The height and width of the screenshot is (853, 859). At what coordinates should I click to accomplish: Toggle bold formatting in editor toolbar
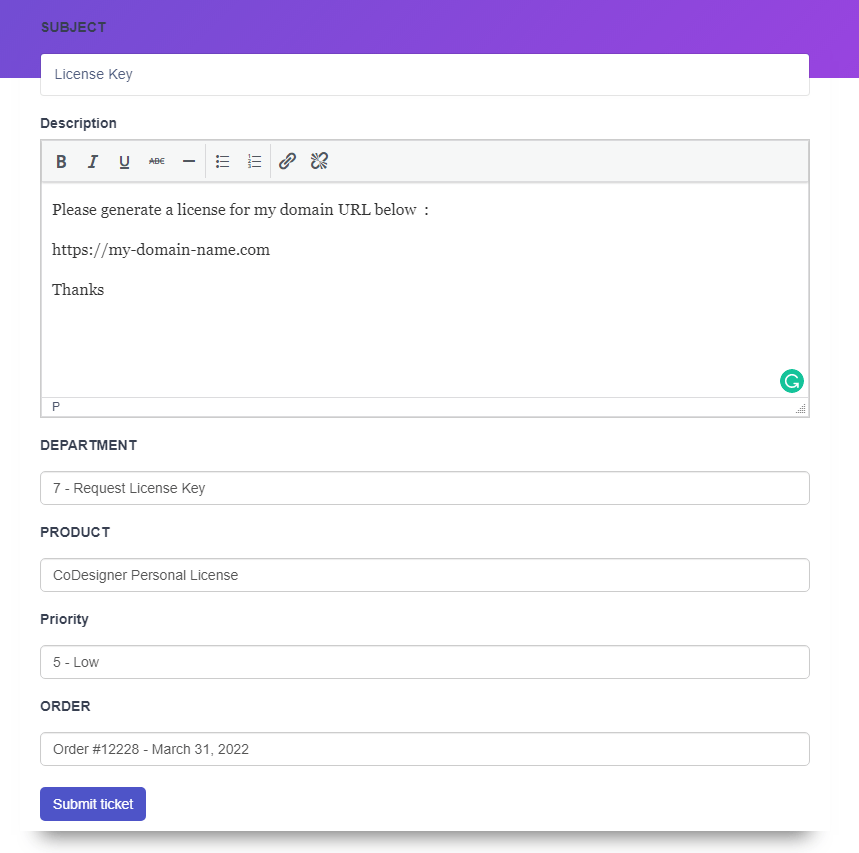[61, 161]
